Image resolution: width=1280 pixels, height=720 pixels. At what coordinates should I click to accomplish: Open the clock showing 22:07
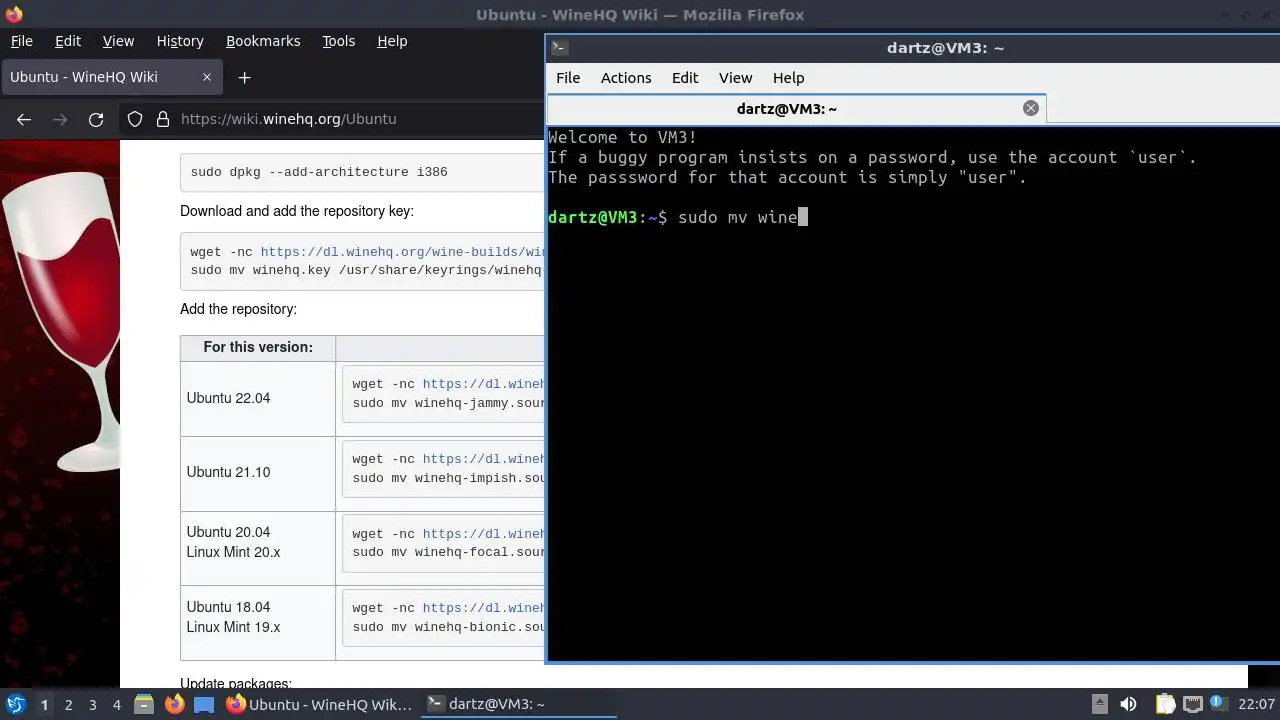coord(1256,704)
